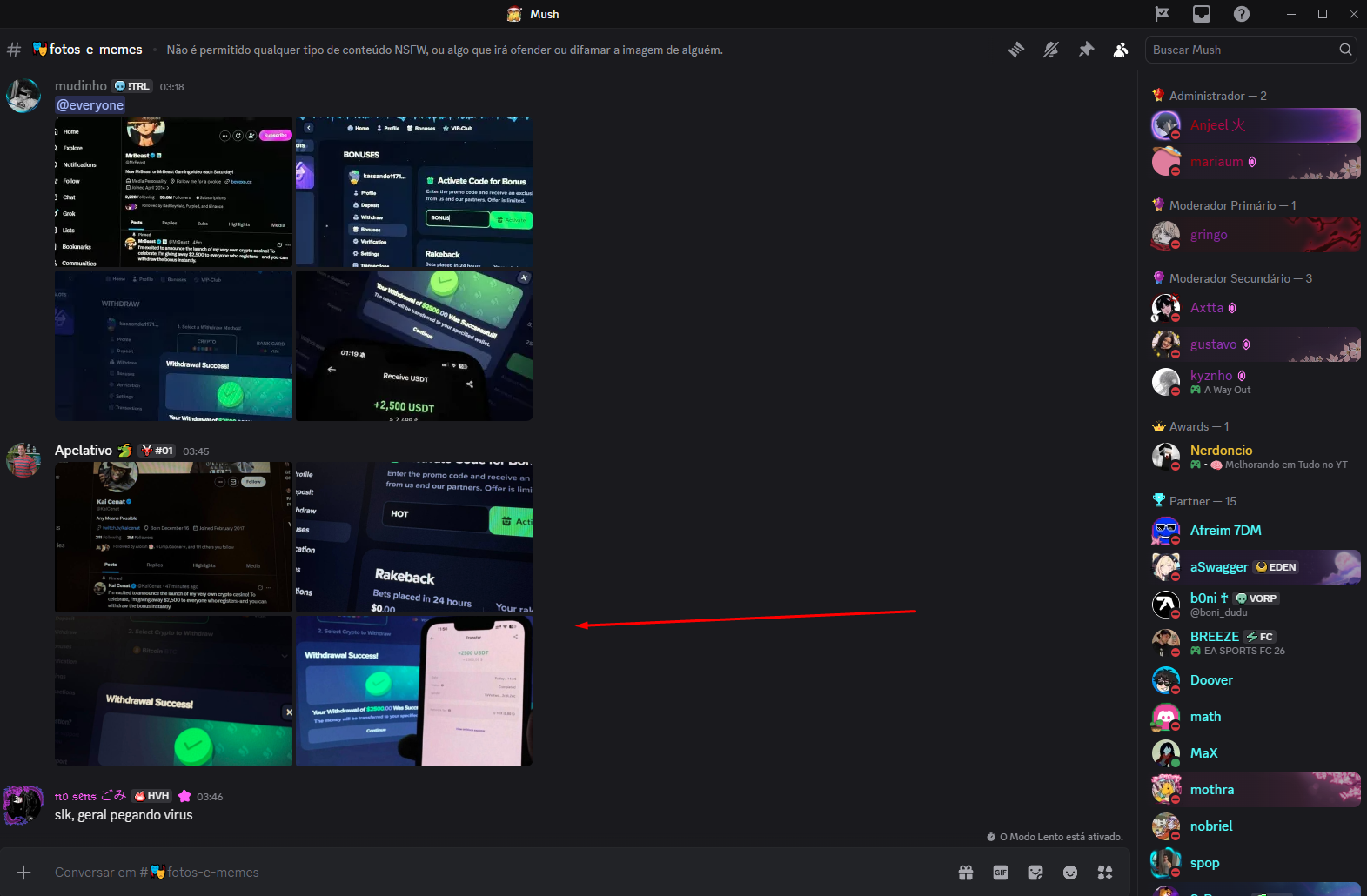The width and height of the screenshot is (1367, 896).
Task: Select Anjeel in the member list
Action: click(x=1256, y=125)
